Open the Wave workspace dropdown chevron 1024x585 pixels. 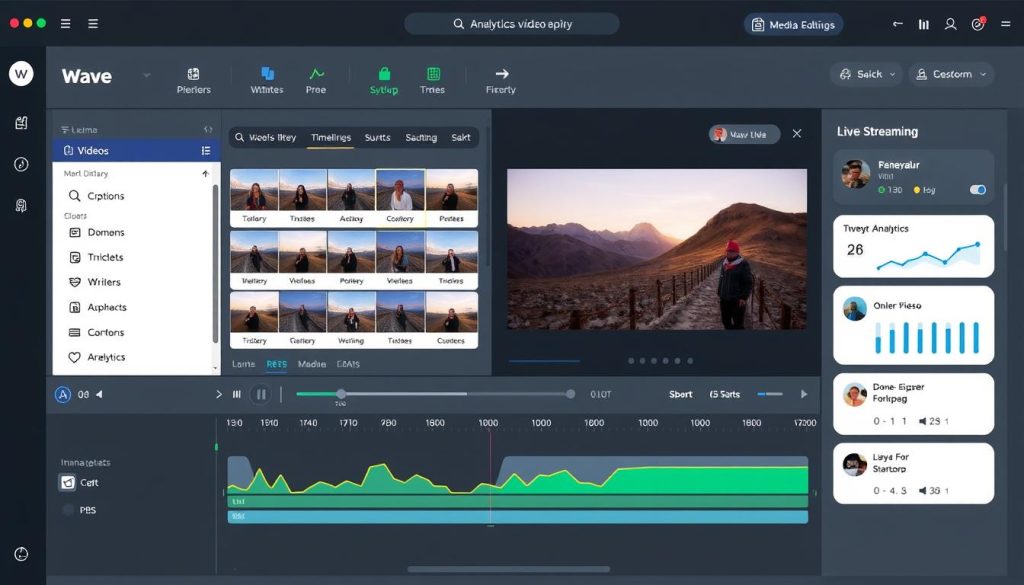(145, 77)
